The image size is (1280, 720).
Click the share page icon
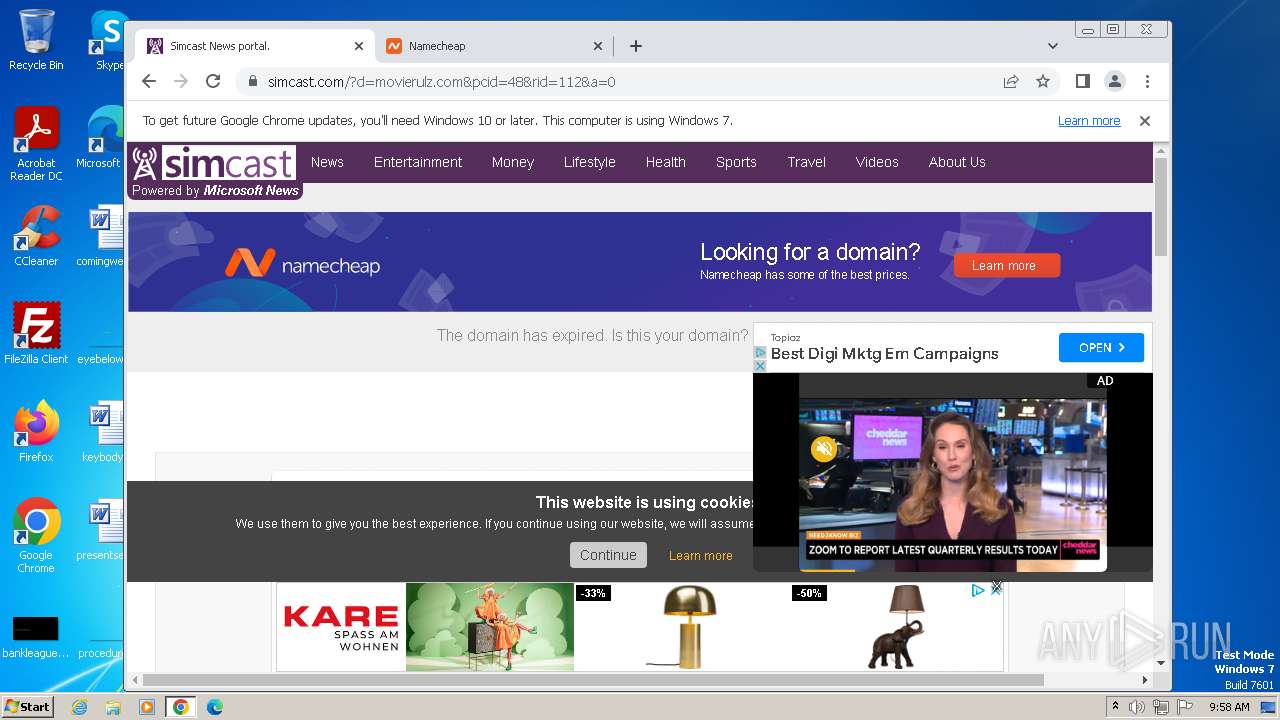point(1011,81)
